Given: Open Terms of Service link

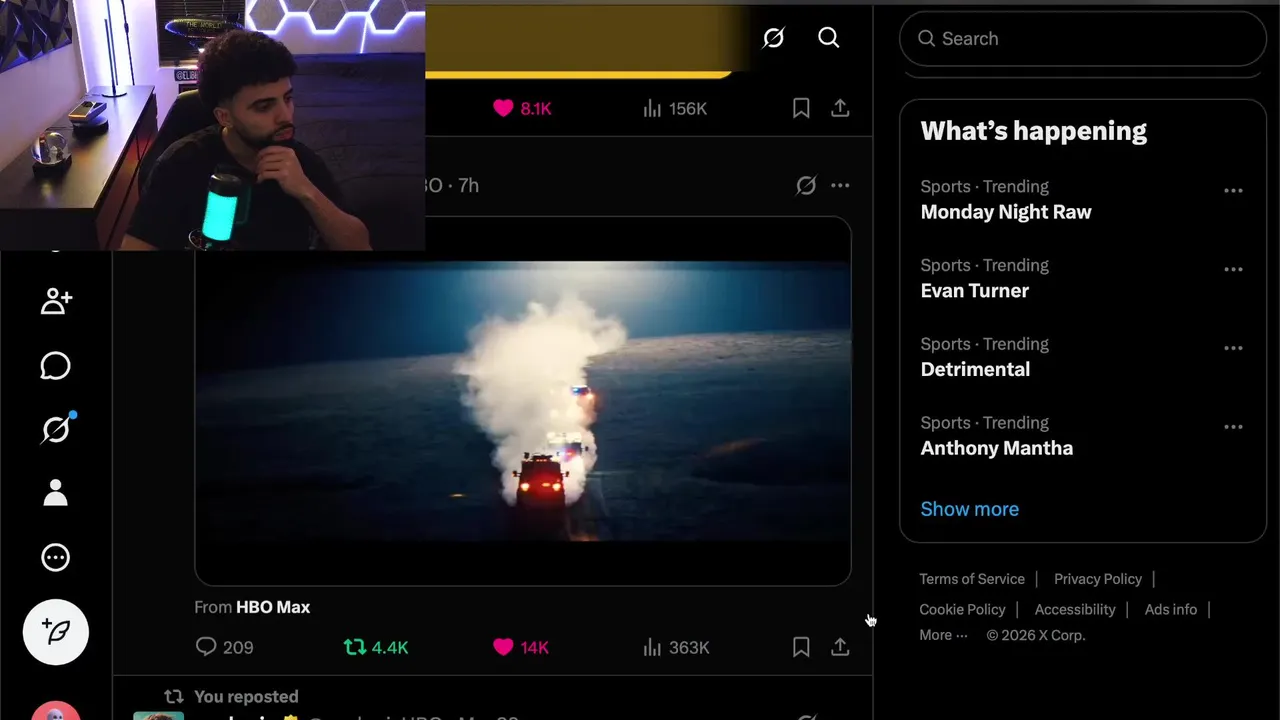Looking at the screenshot, I should [972, 579].
